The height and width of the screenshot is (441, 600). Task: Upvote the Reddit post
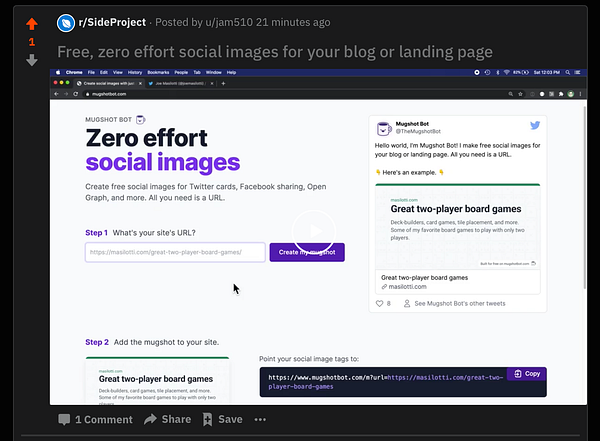click(32, 24)
